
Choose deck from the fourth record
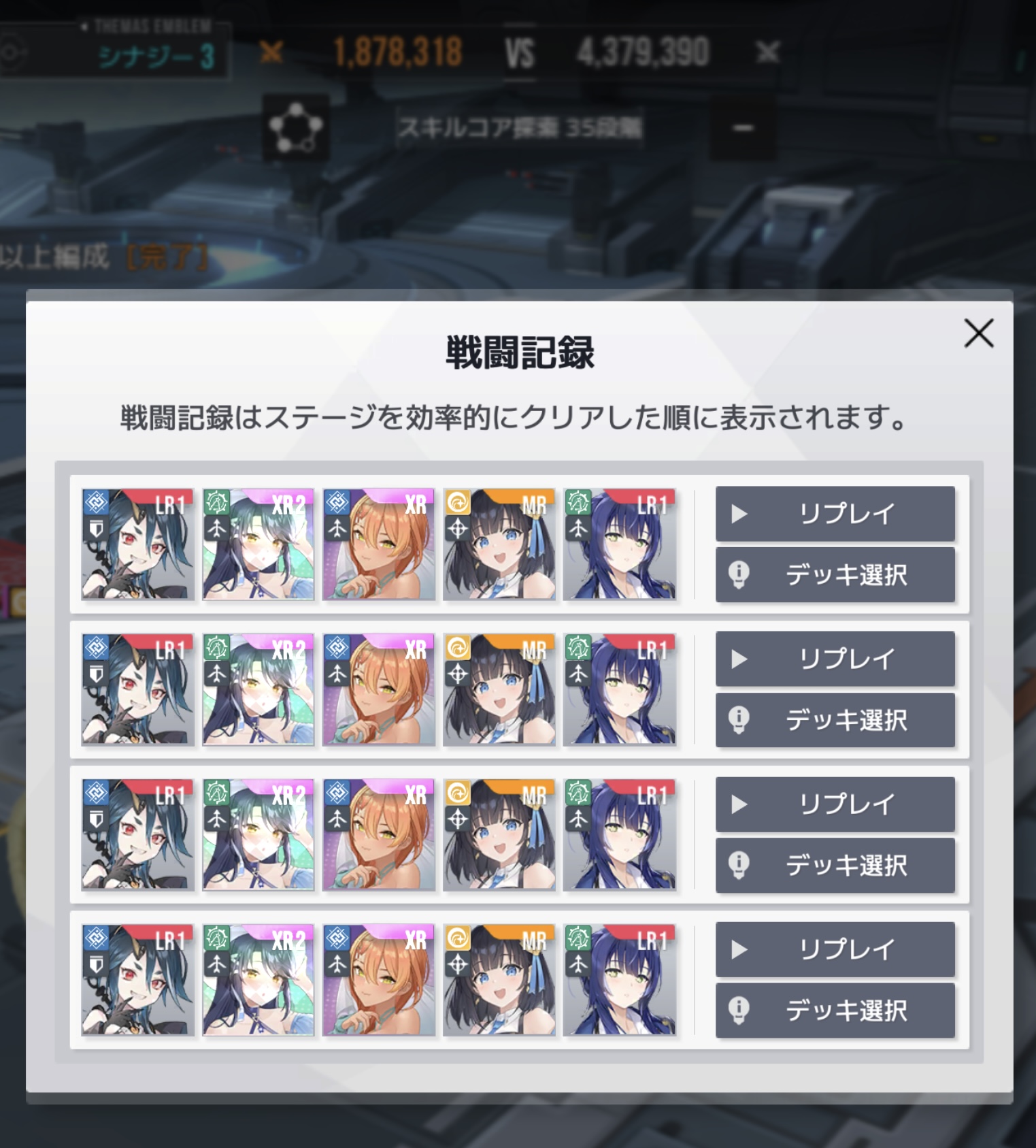(x=835, y=1011)
